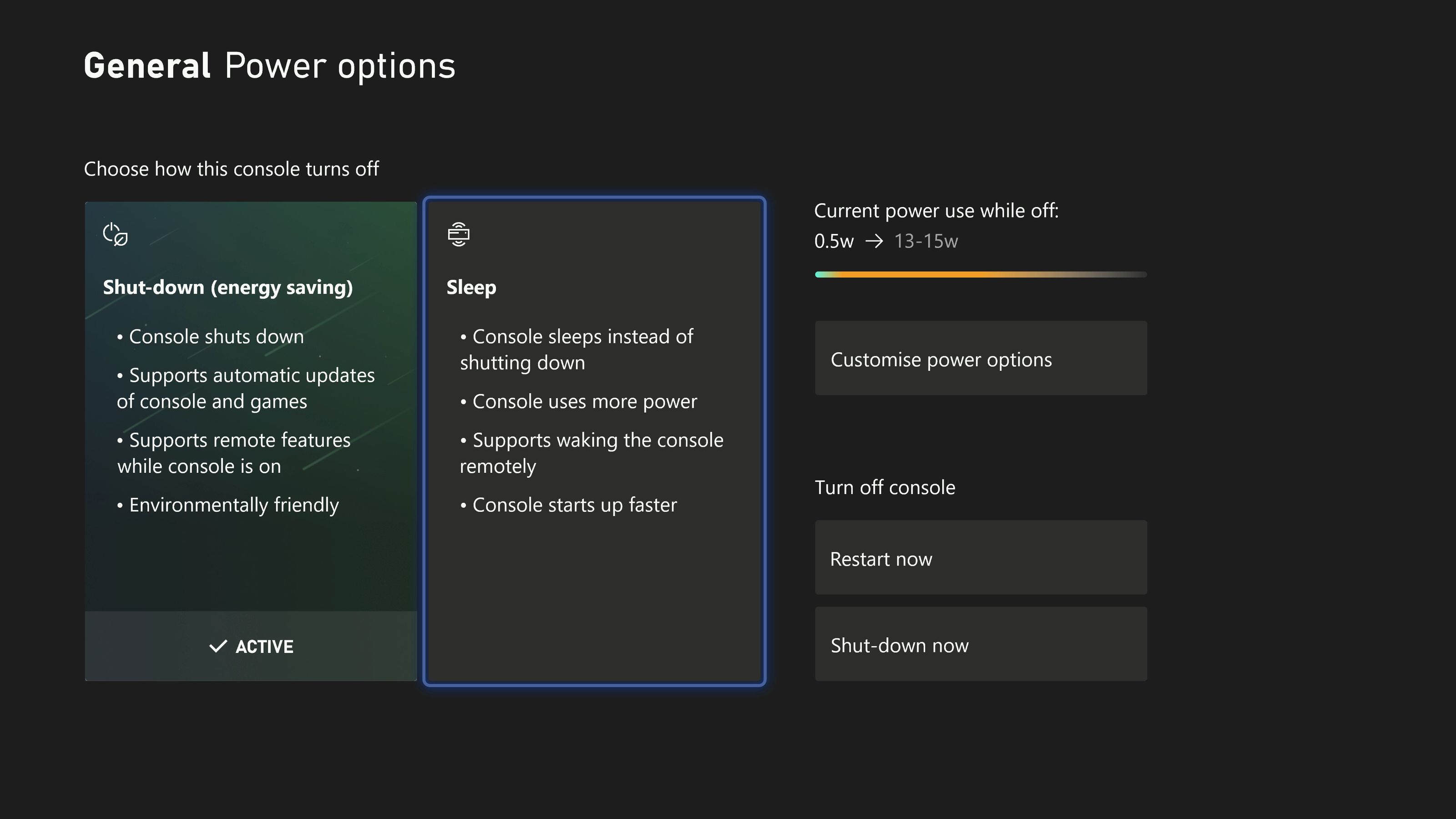Click the Sleep title text
Viewport: 1456px width, 819px height.
click(471, 287)
